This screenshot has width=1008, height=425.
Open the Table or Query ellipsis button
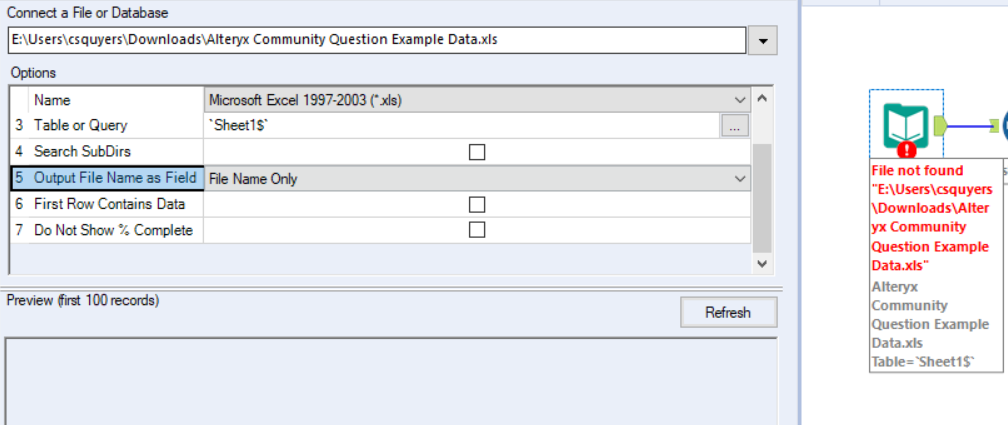735,126
